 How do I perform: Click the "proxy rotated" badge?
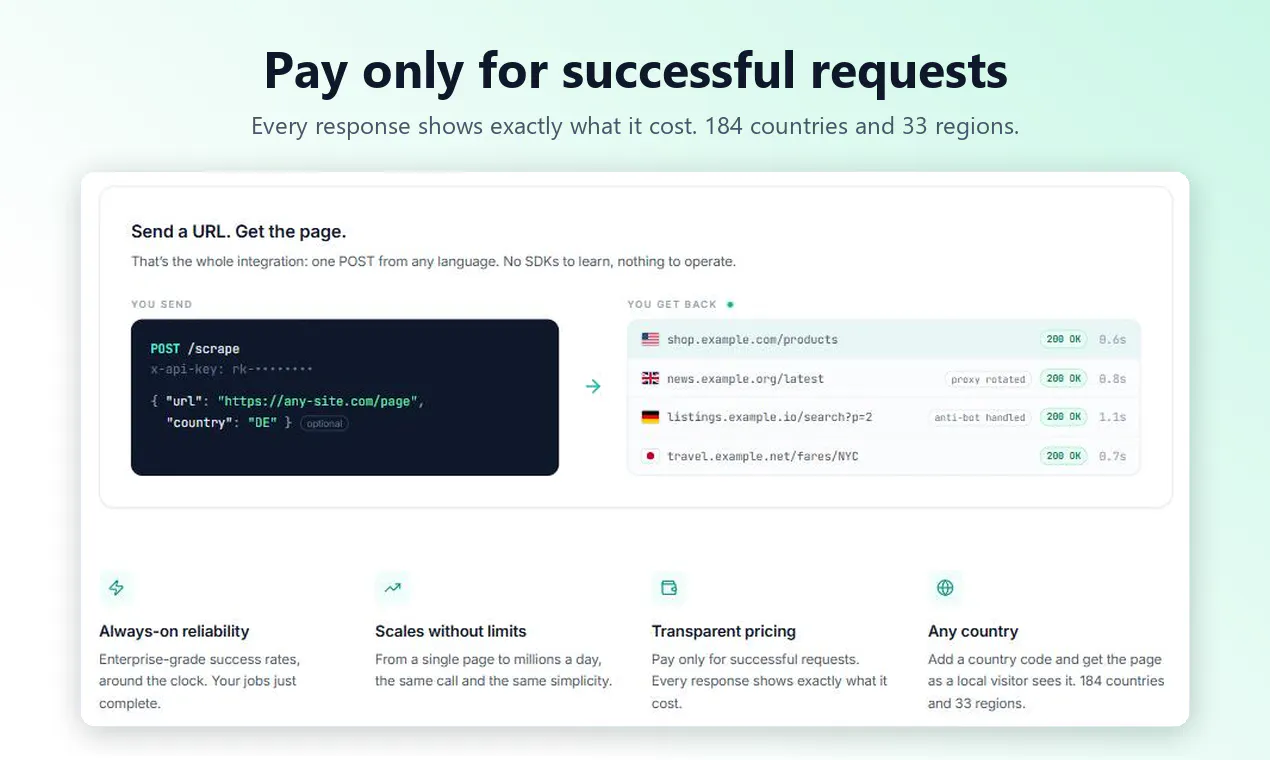coord(988,379)
